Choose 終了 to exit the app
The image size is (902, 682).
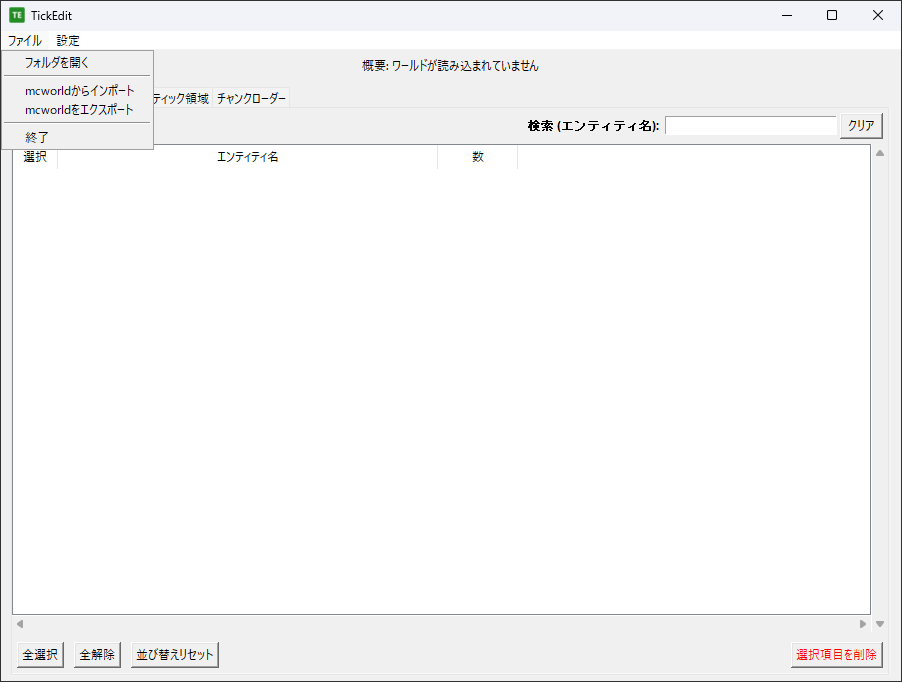coord(78,137)
